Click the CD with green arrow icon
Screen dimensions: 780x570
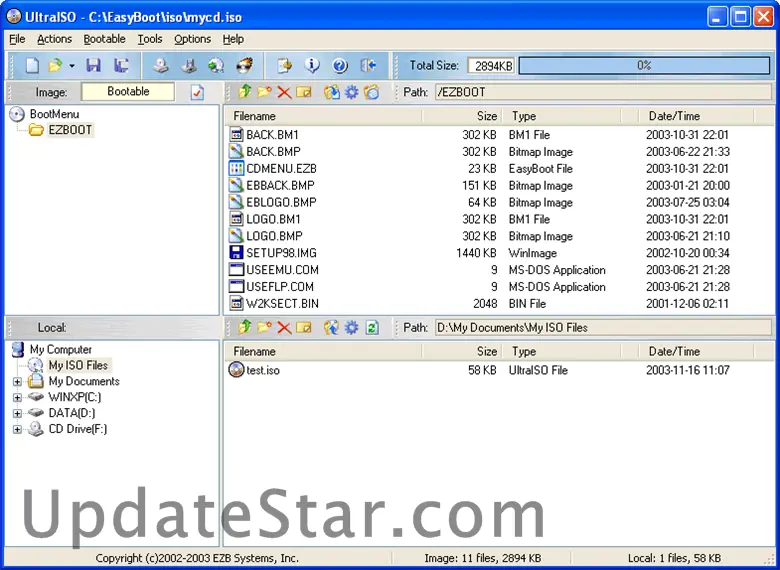(x=216, y=66)
